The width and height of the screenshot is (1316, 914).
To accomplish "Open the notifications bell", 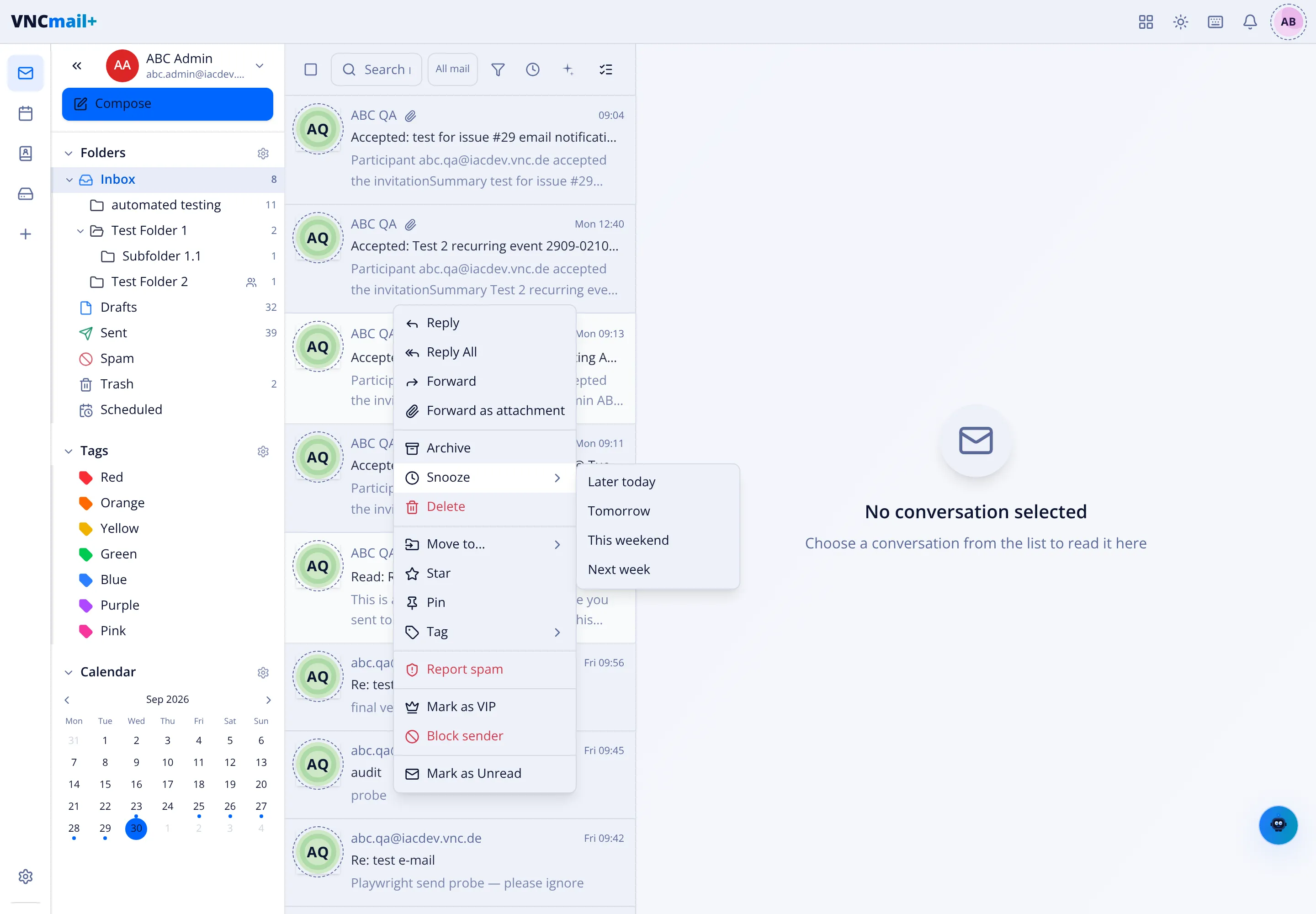I will pos(1250,22).
